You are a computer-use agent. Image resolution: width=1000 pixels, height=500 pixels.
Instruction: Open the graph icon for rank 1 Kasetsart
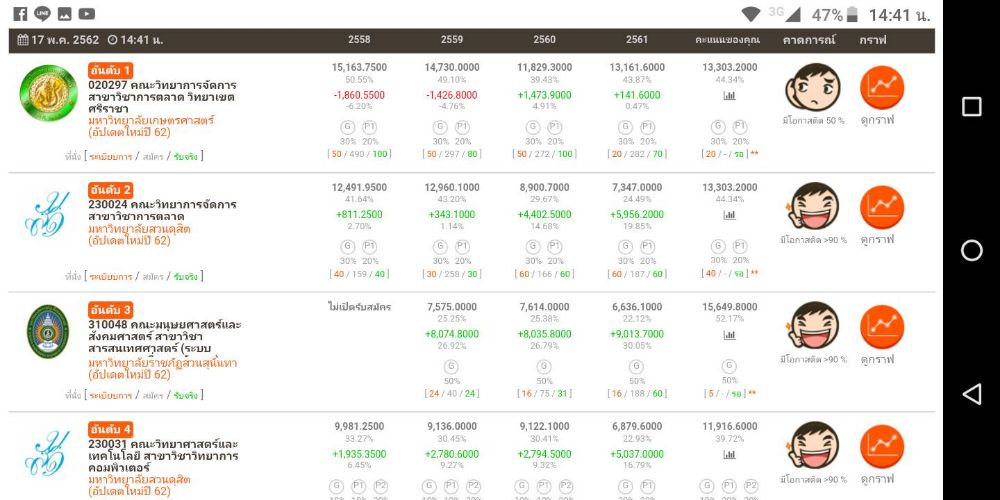tap(881, 86)
